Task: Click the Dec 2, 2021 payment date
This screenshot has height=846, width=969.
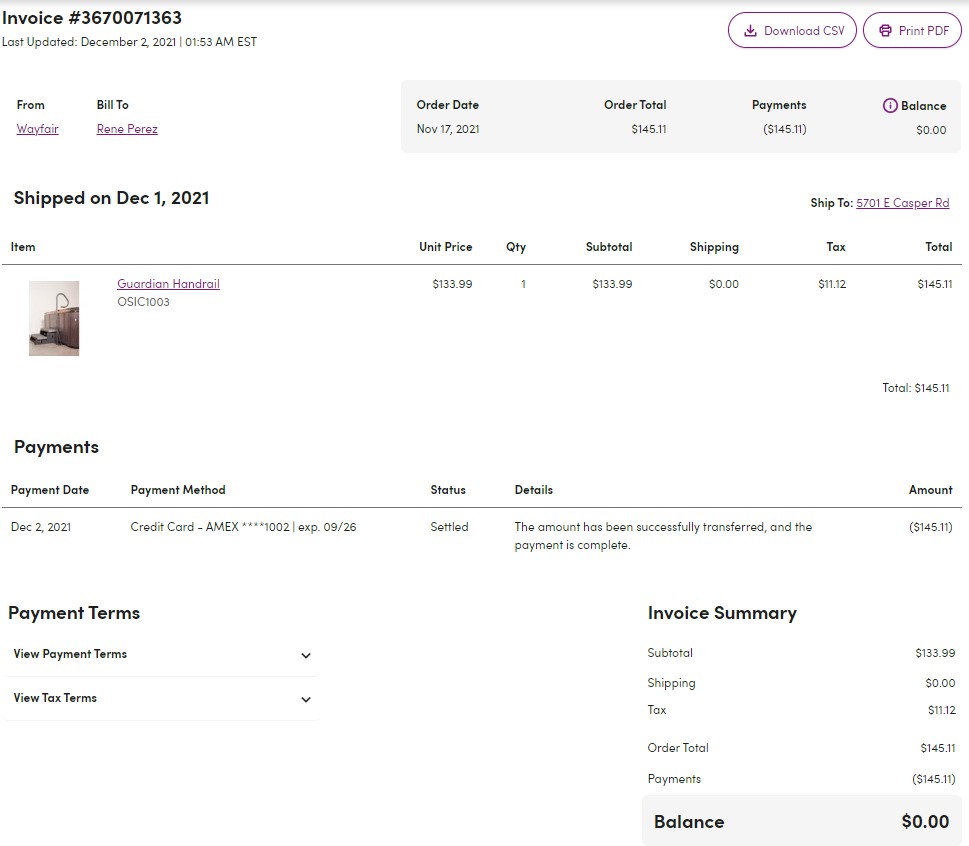Action: pos(41,527)
